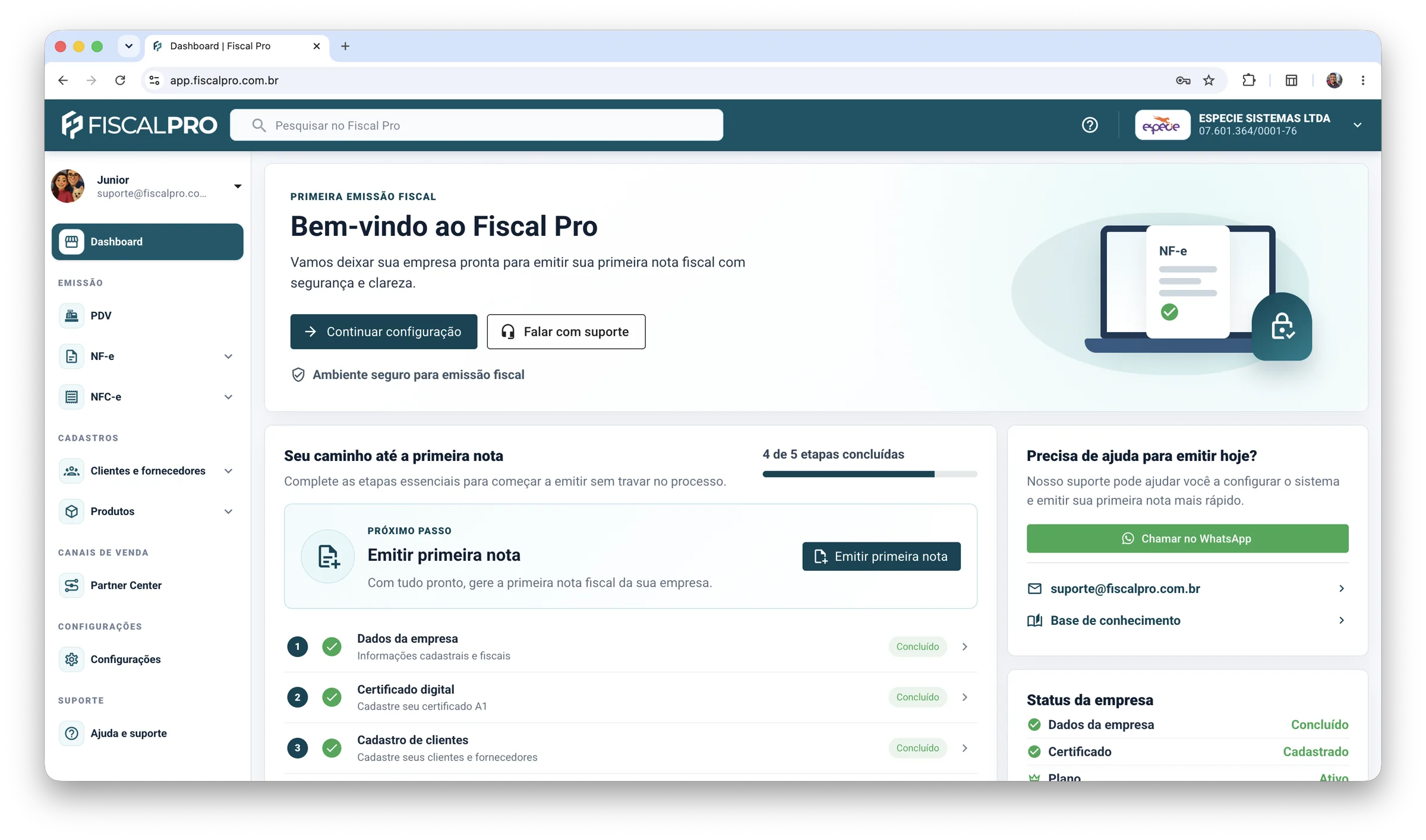Click Ajuda e suporte sidebar icon
Screen dimensions: 1426x840
[71, 733]
